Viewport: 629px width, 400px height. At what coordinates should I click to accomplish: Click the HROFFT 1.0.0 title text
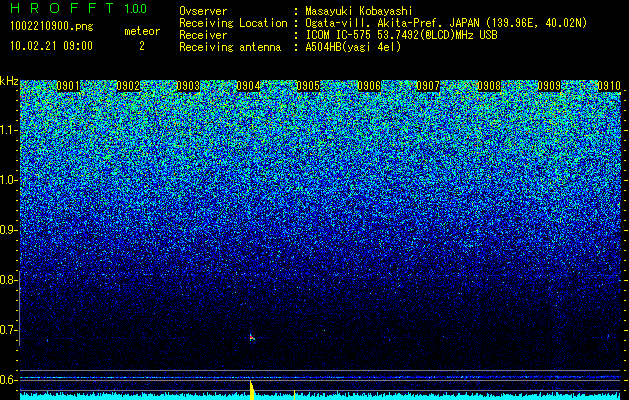(79, 8)
